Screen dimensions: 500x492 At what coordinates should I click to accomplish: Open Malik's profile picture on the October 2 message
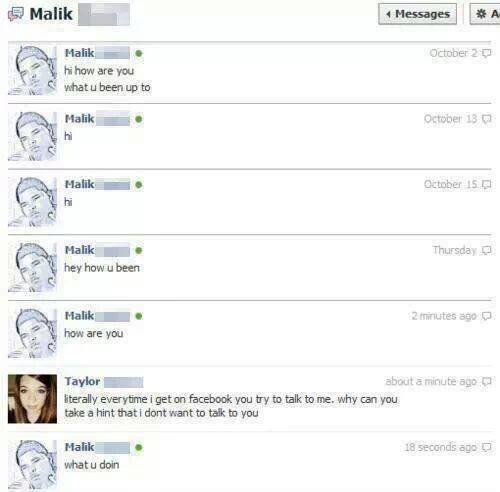tap(32, 71)
